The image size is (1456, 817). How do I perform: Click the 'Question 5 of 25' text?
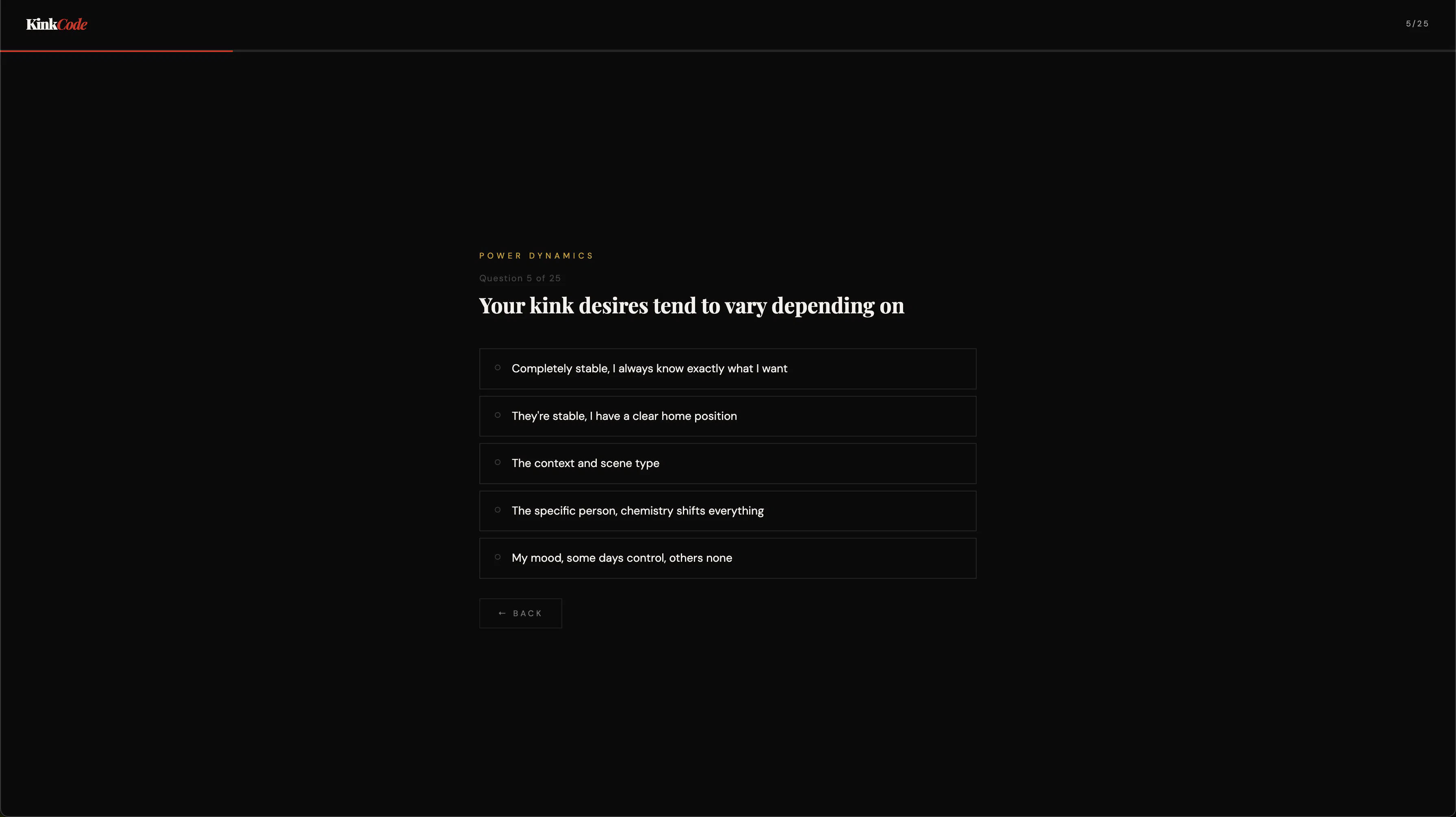[520, 278]
